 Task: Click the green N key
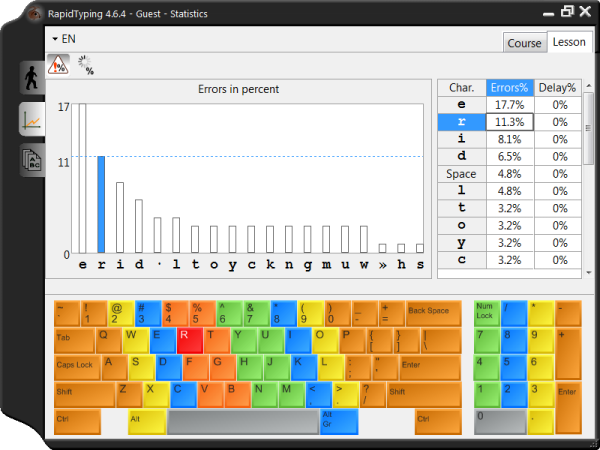tap(264, 395)
